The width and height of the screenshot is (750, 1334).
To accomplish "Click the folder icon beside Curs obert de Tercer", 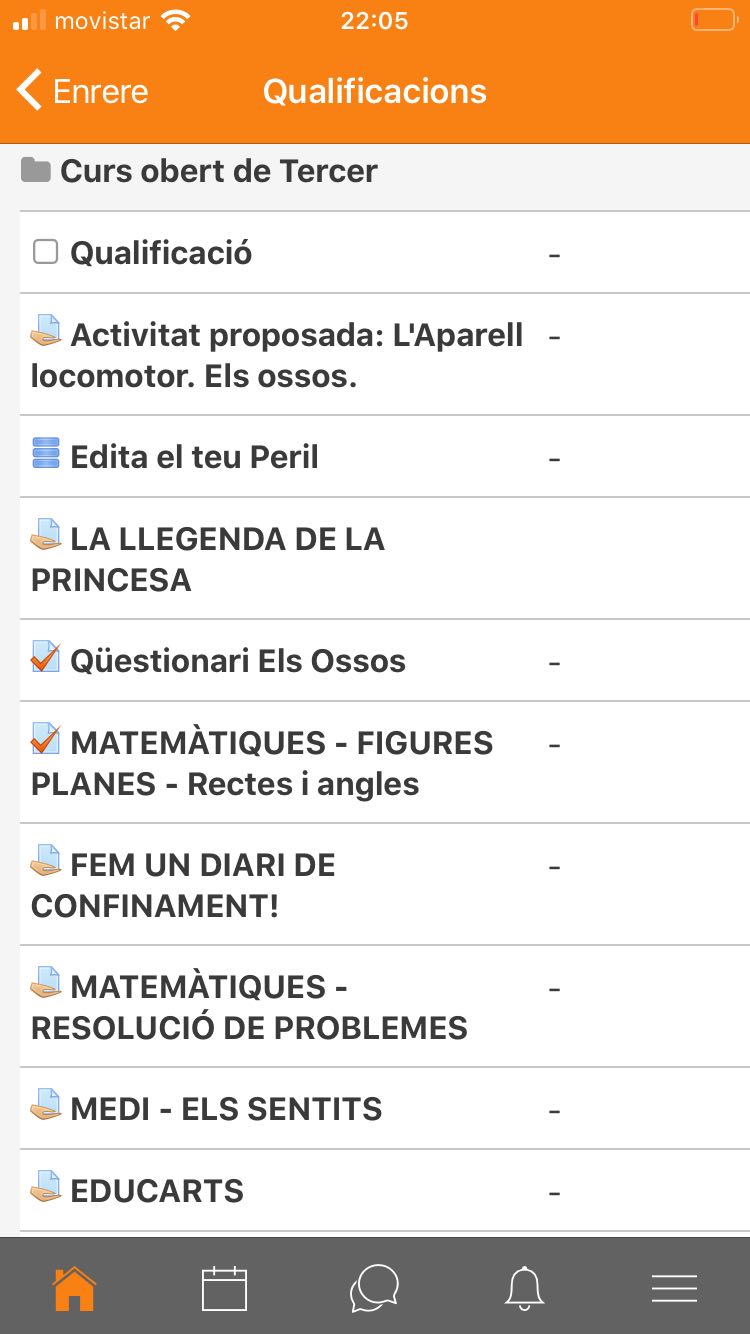I will (x=36, y=170).
